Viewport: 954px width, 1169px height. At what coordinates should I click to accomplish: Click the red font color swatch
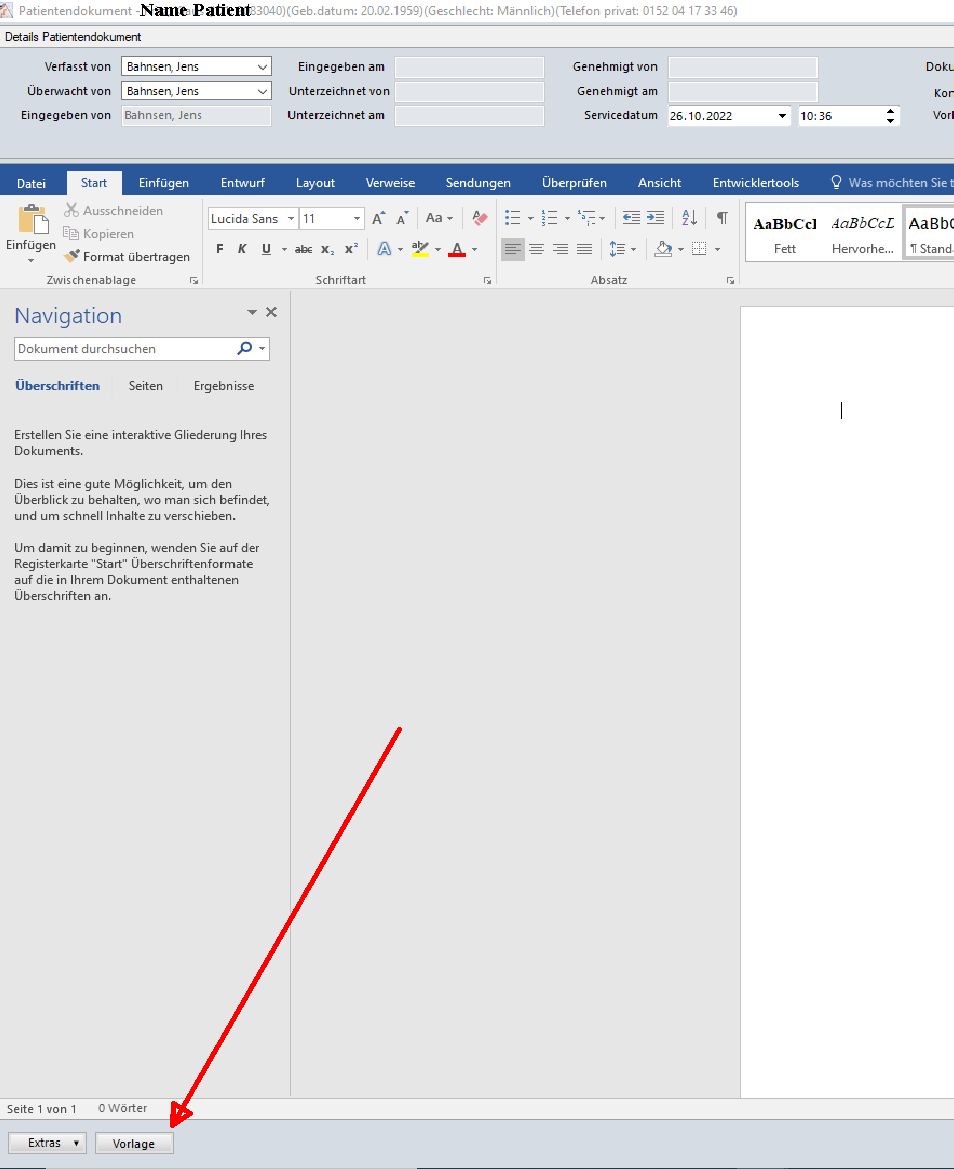click(457, 249)
